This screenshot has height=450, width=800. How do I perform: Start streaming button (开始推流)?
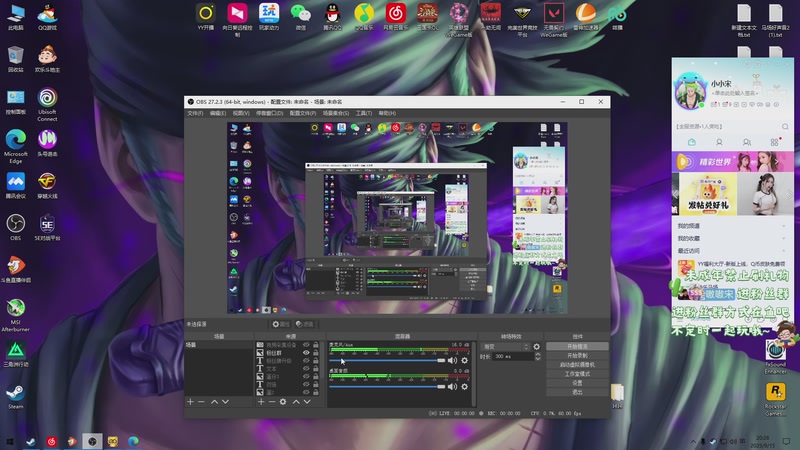577,346
